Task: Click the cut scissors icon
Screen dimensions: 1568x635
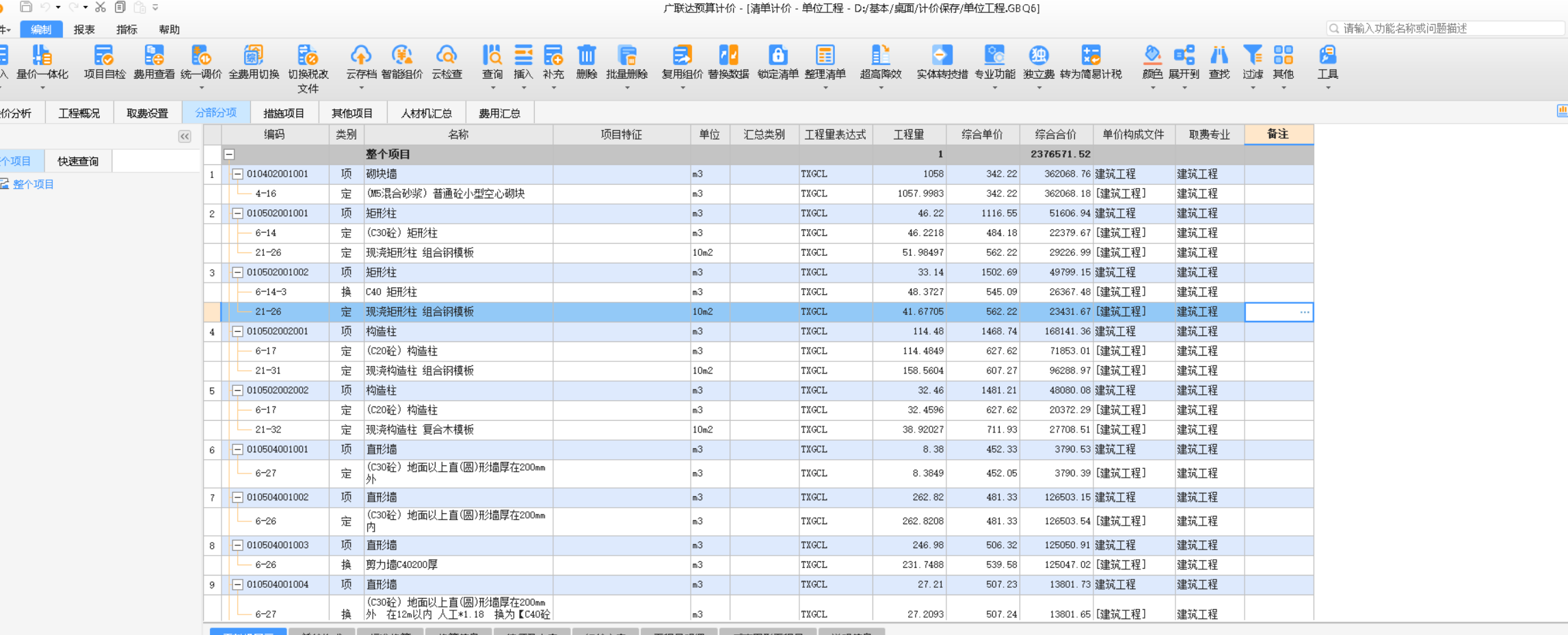Action: point(101,7)
